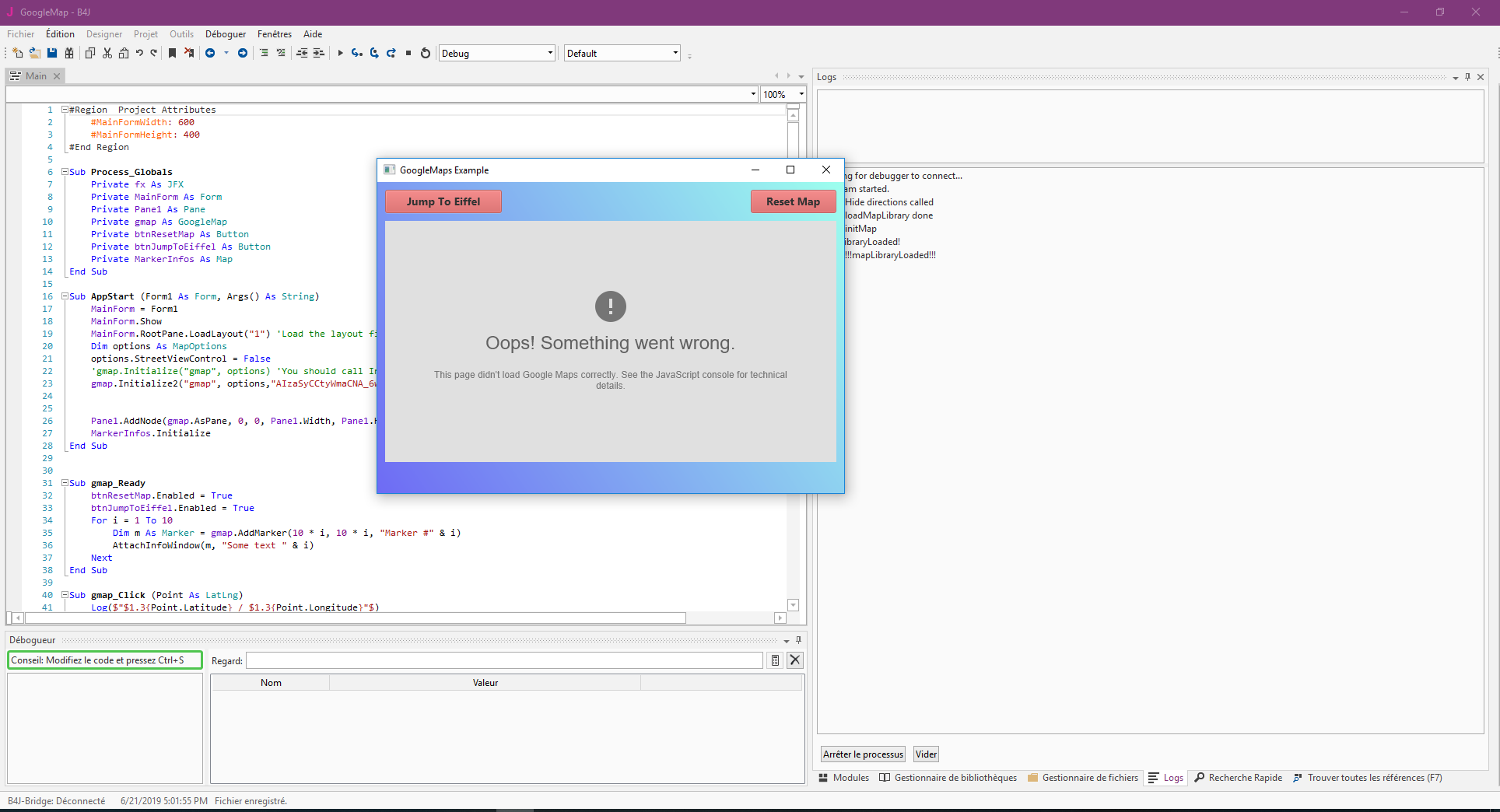The image size is (1500, 812).
Task: Open the Déboguer menu
Action: point(226,34)
